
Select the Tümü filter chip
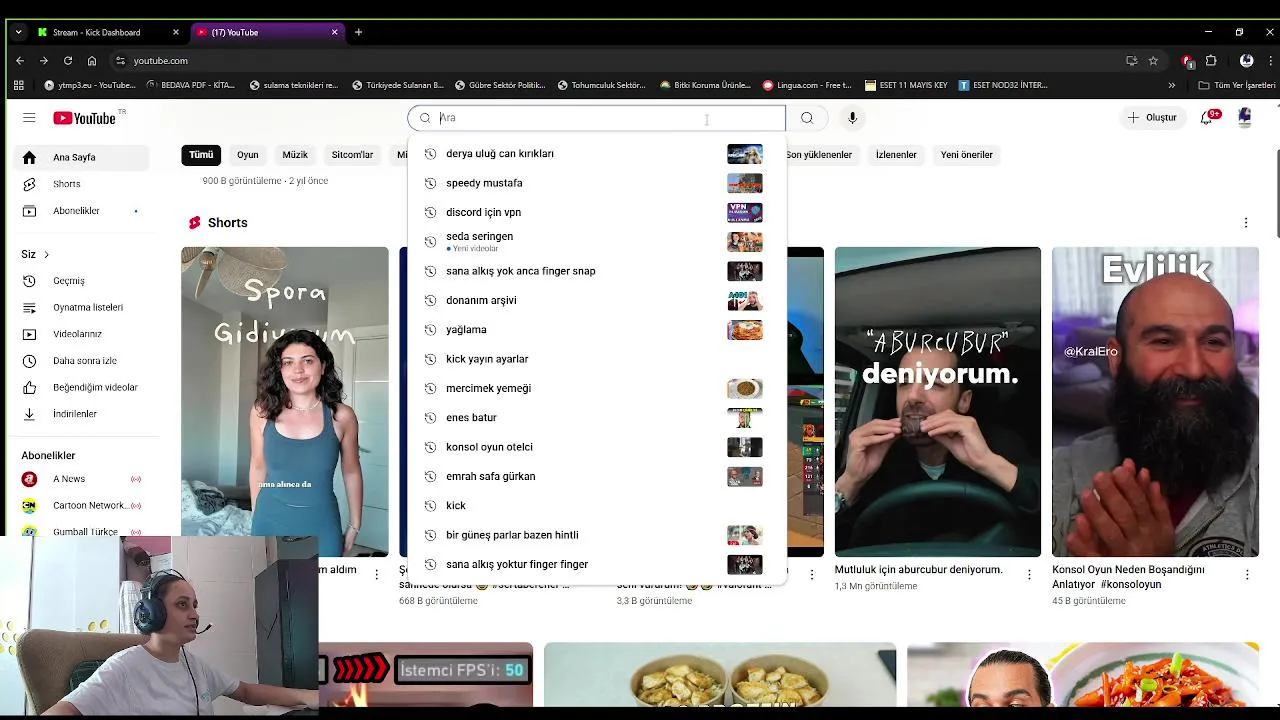[x=201, y=155]
